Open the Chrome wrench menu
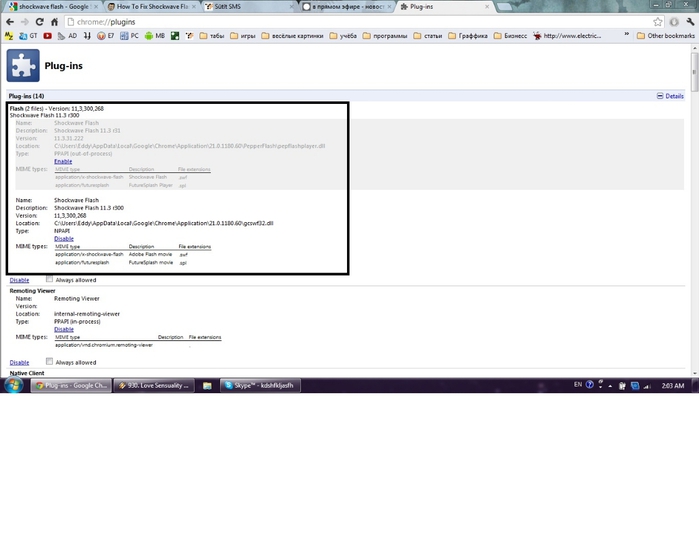The width and height of the screenshot is (699, 560). pyautogui.click(x=690, y=22)
